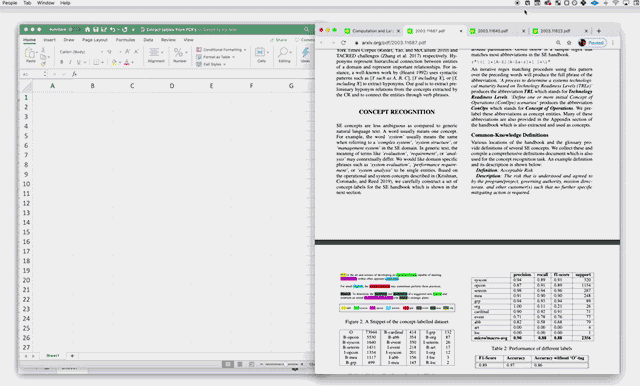Click the Copy icon in the ribbon
Viewport: 640px width, 386px height.
click(x=43, y=57)
